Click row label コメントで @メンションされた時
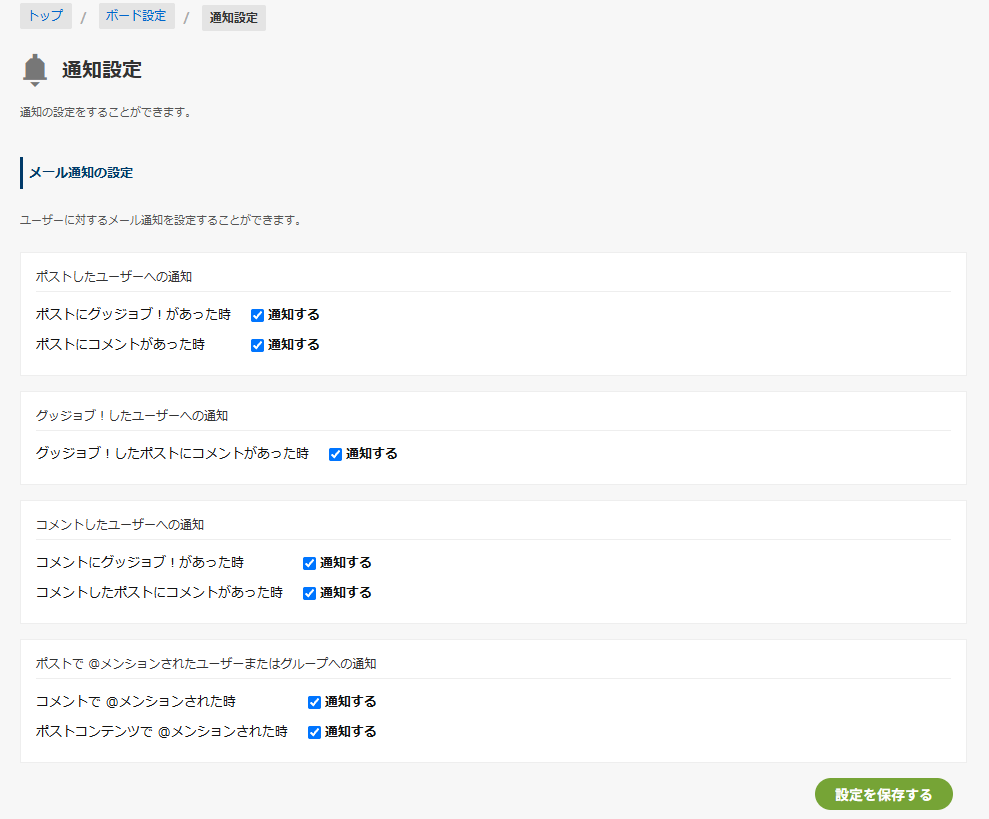 [x=136, y=702]
